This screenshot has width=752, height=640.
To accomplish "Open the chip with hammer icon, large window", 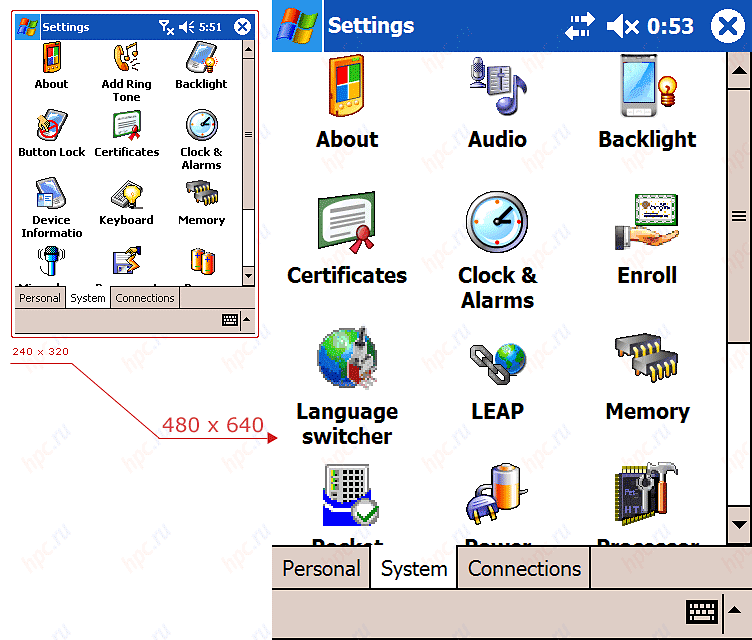I will (646, 493).
